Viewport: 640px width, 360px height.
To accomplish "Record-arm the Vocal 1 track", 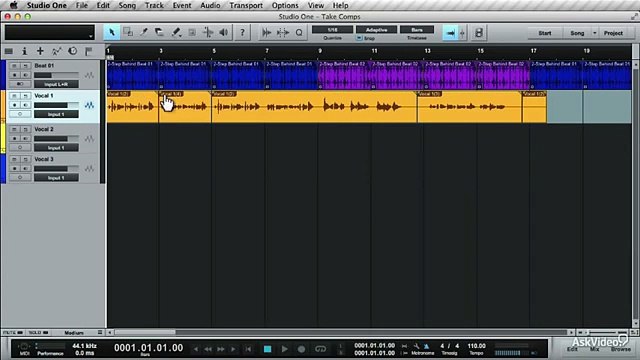I will [14, 105].
